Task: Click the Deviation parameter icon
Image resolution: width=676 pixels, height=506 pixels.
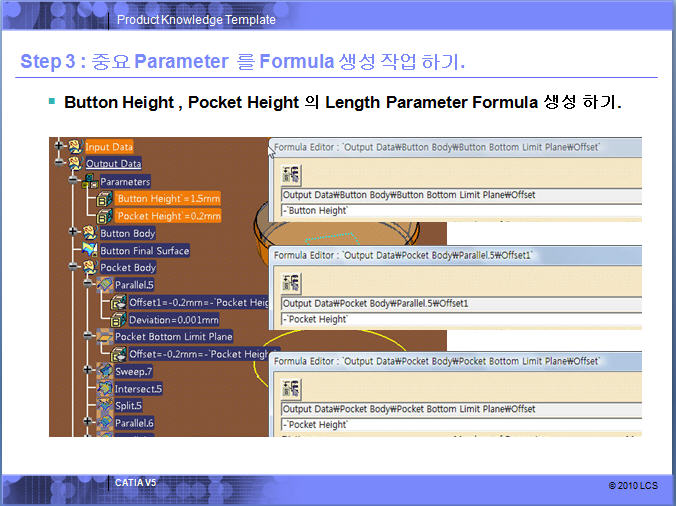Action: click(119, 319)
